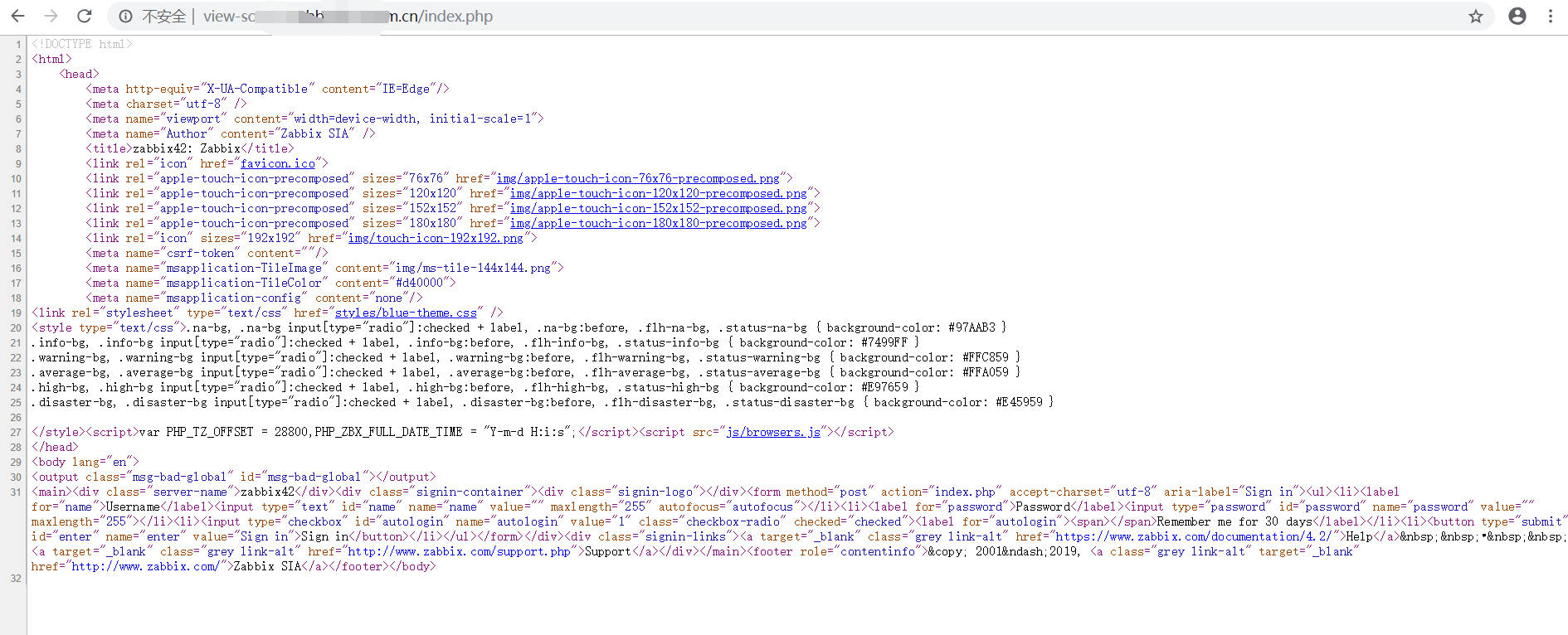Click the address bar URL field
Image resolution: width=1568 pixels, height=635 pixels.
pyautogui.click(x=747, y=17)
